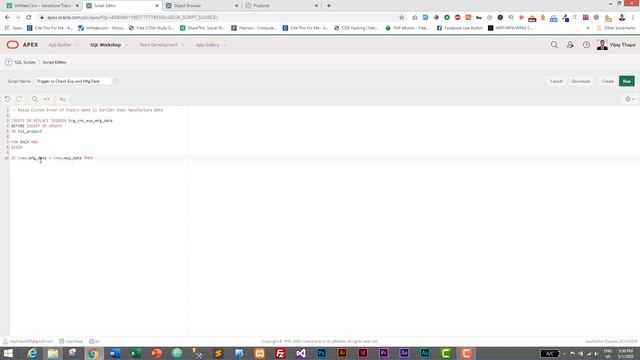Viewport: 640px width, 360px height.
Task: Open a new browser tab
Action: click(329, 6)
